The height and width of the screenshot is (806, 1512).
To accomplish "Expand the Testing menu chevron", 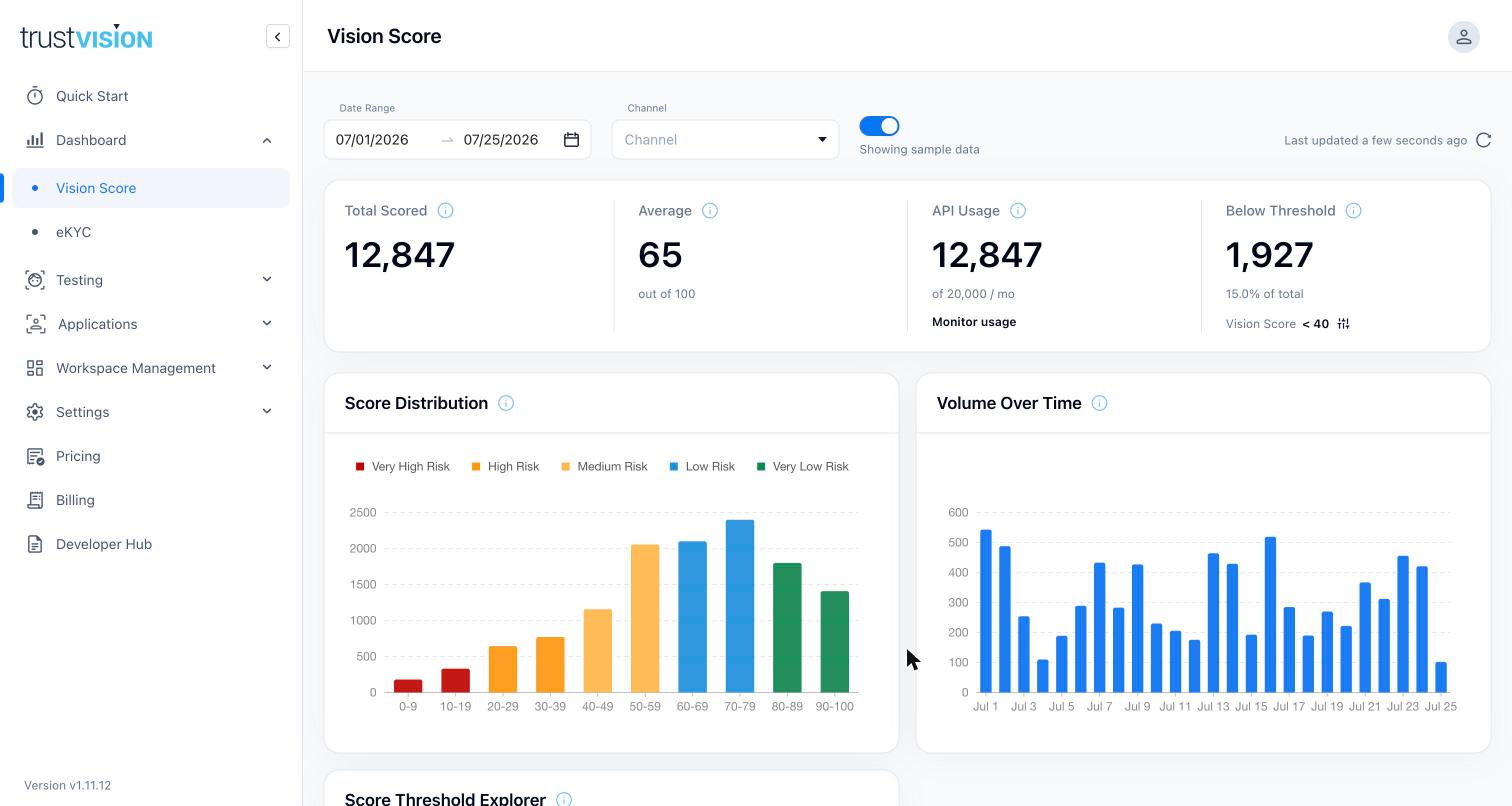I will [x=267, y=280].
